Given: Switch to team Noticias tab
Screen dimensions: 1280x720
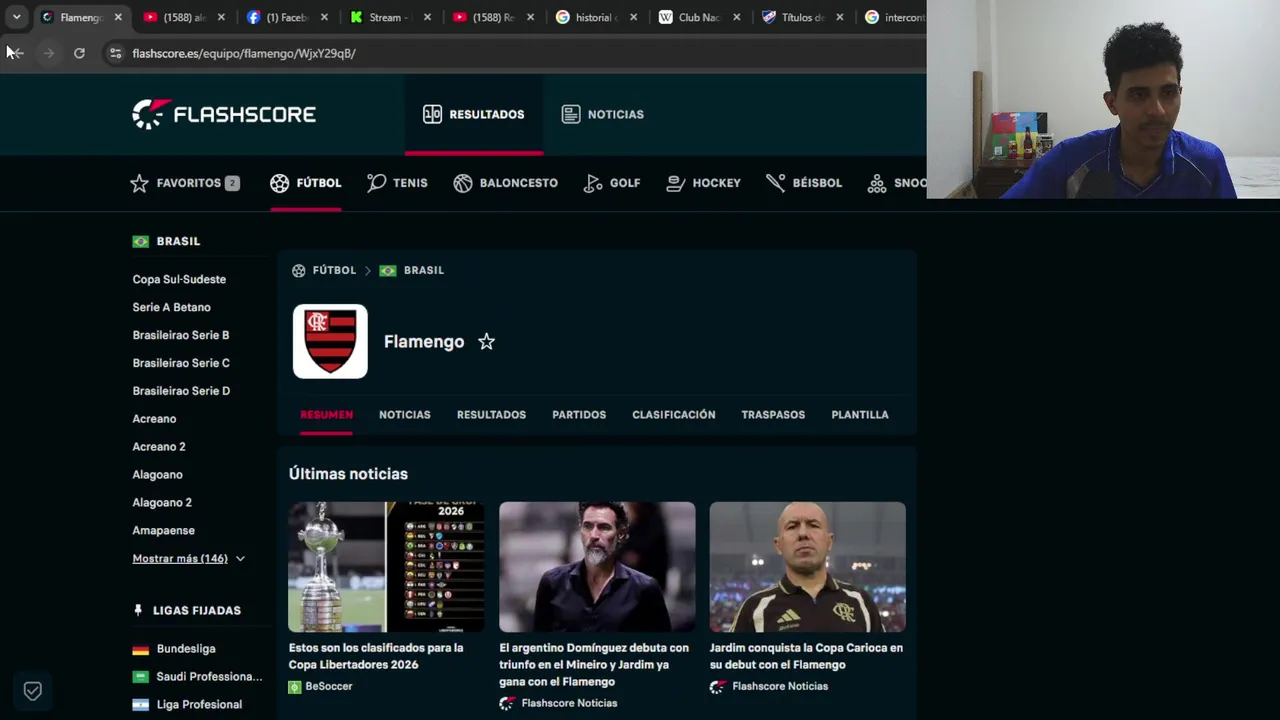Looking at the screenshot, I should click(x=405, y=414).
